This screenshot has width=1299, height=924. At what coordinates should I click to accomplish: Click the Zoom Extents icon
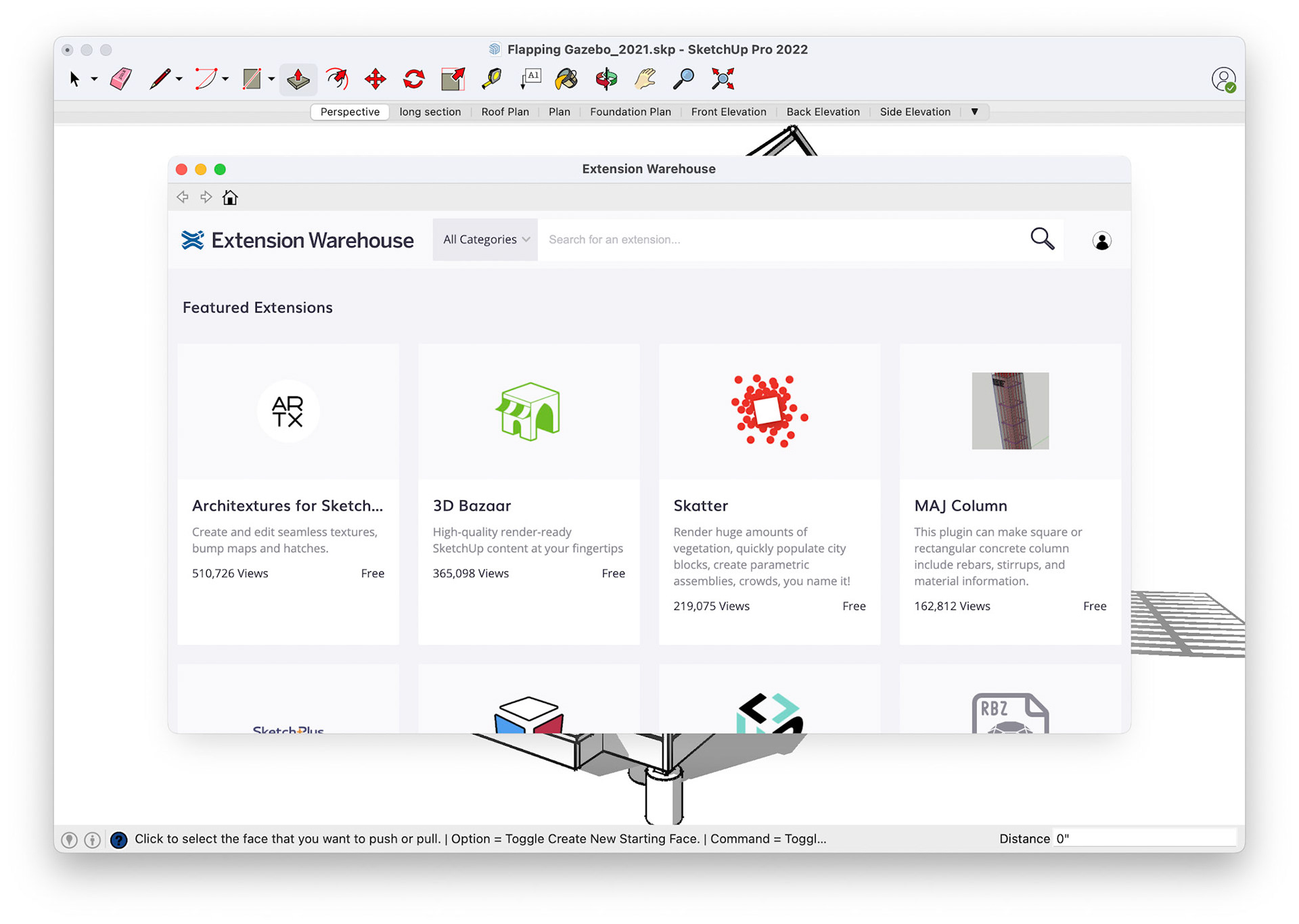(723, 79)
